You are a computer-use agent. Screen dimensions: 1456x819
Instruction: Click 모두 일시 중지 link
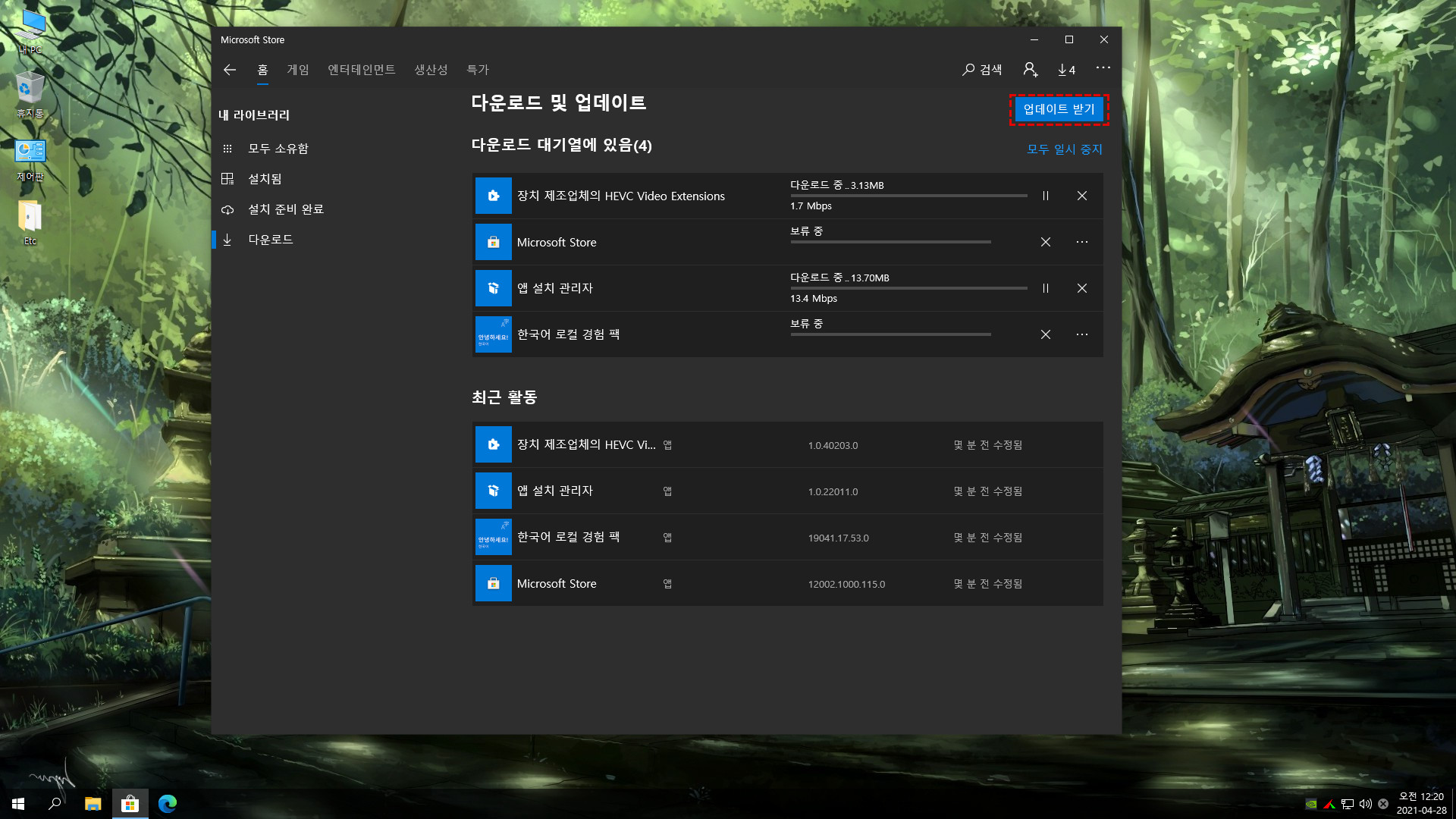click(x=1065, y=149)
